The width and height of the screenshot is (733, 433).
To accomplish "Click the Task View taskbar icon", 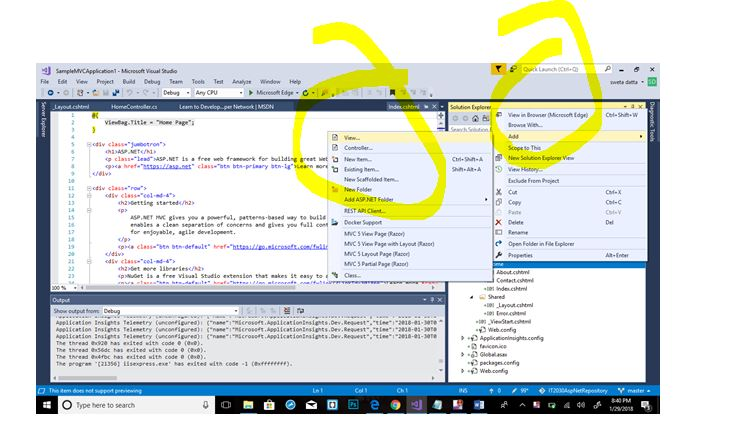I will (x=226, y=405).
